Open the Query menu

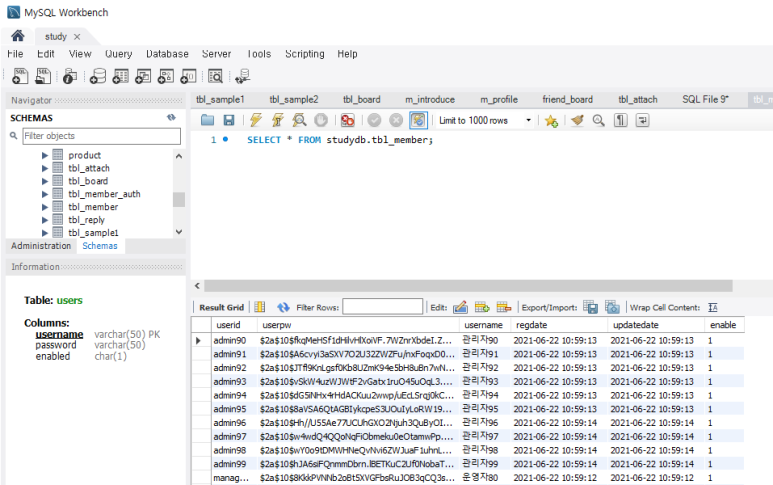click(118, 54)
